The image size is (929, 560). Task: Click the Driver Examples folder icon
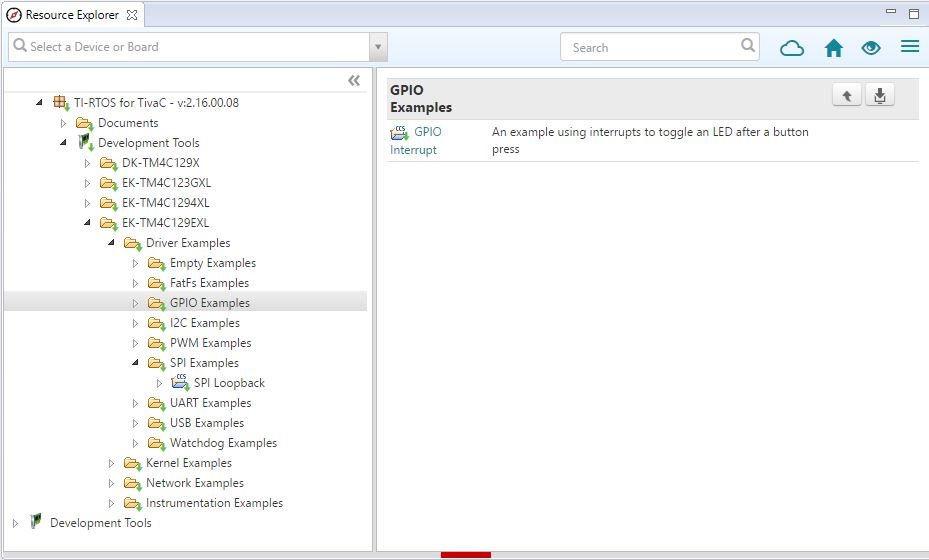tap(133, 244)
